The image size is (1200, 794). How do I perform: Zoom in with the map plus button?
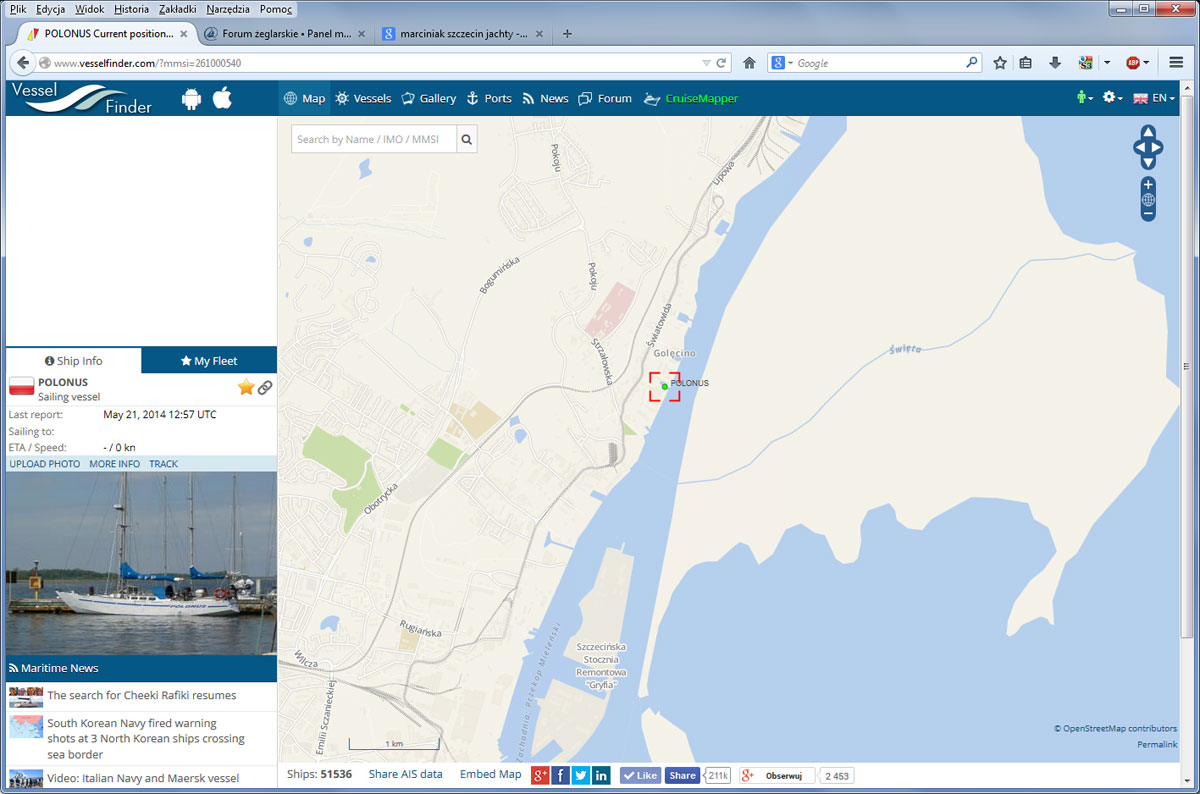tap(1148, 185)
